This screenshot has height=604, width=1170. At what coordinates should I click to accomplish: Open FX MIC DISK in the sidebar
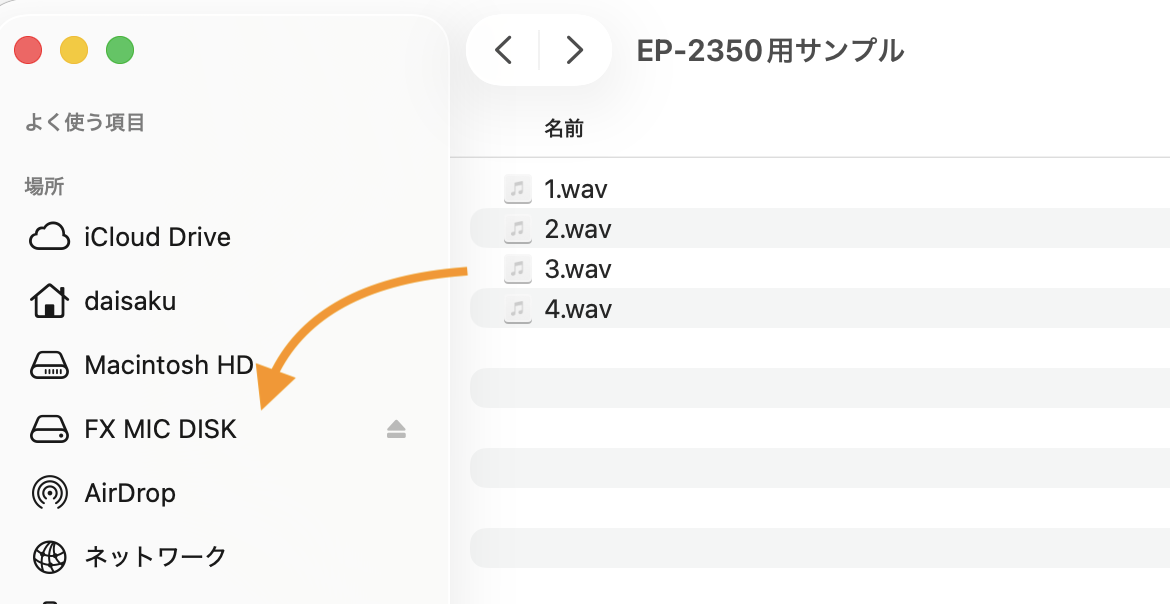coord(160,429)
